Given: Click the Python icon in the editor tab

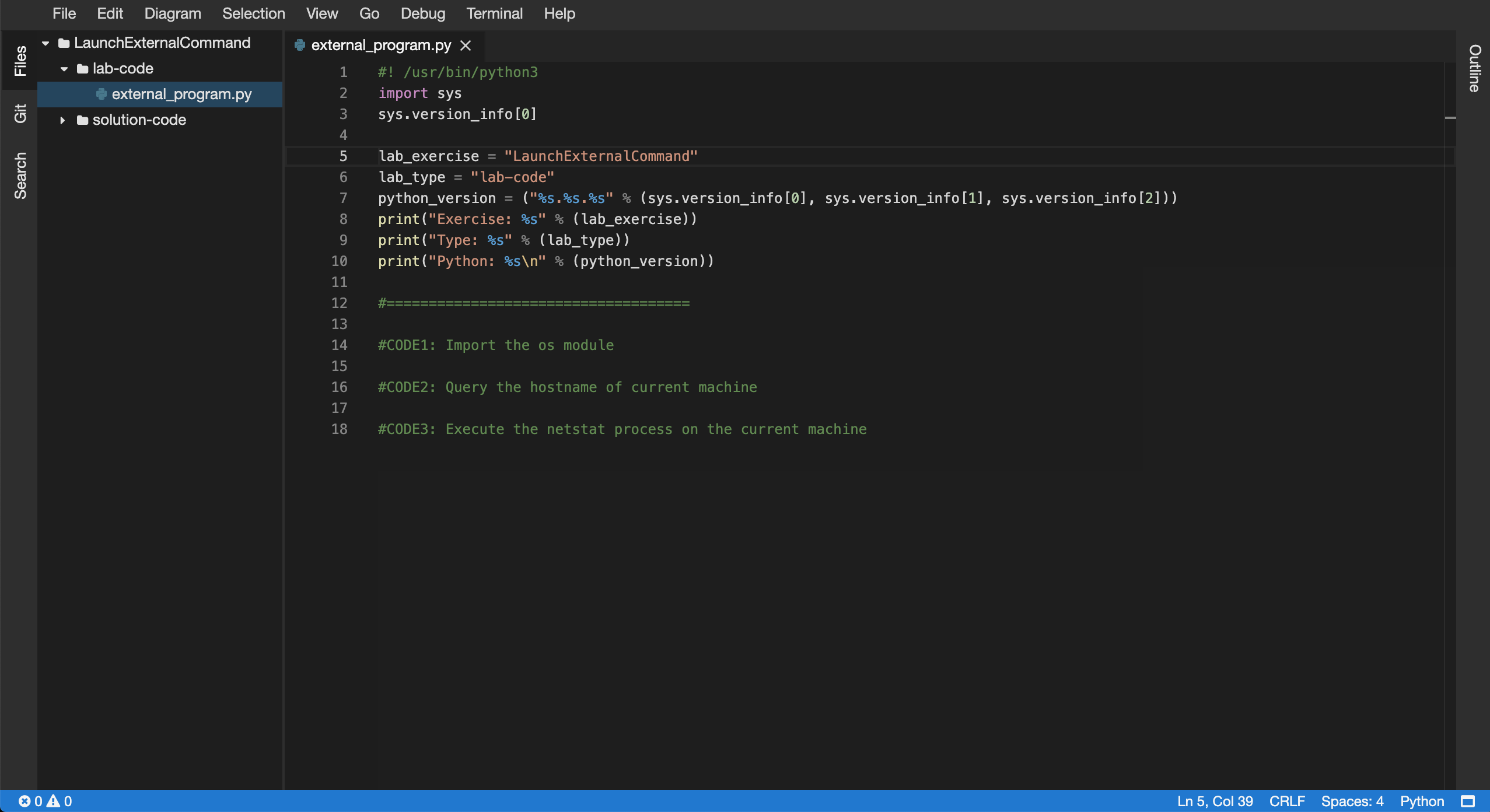Looking at the screenshot, I should click(x=300, y=44).
